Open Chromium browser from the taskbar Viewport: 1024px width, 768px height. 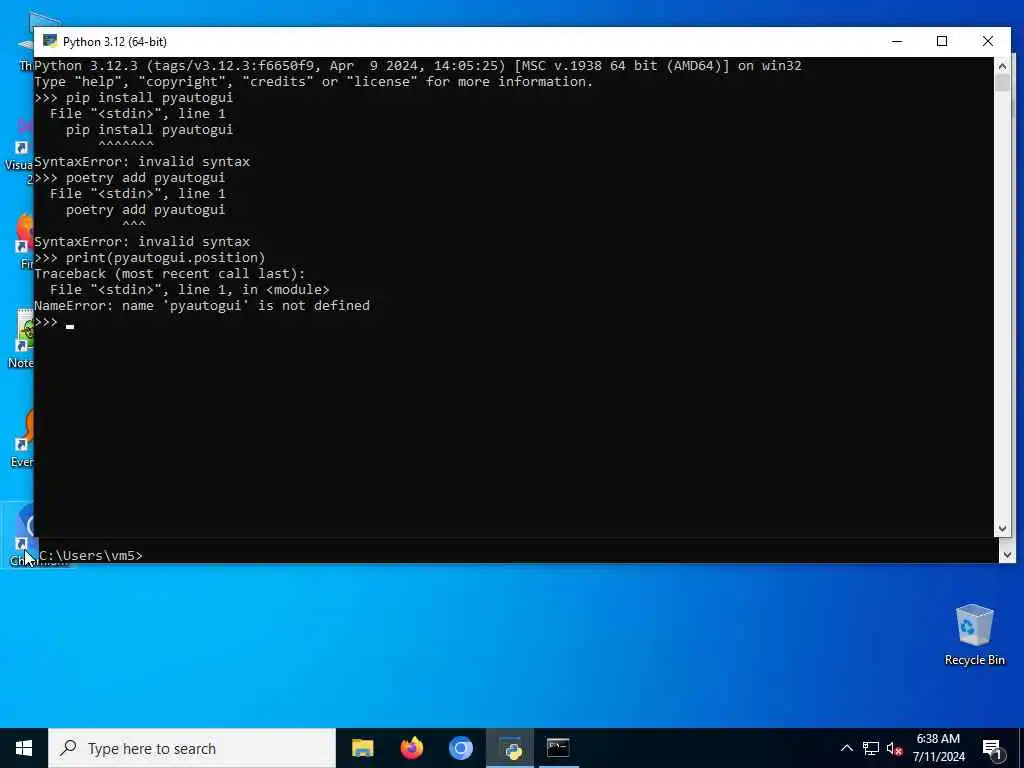point(460,748)
